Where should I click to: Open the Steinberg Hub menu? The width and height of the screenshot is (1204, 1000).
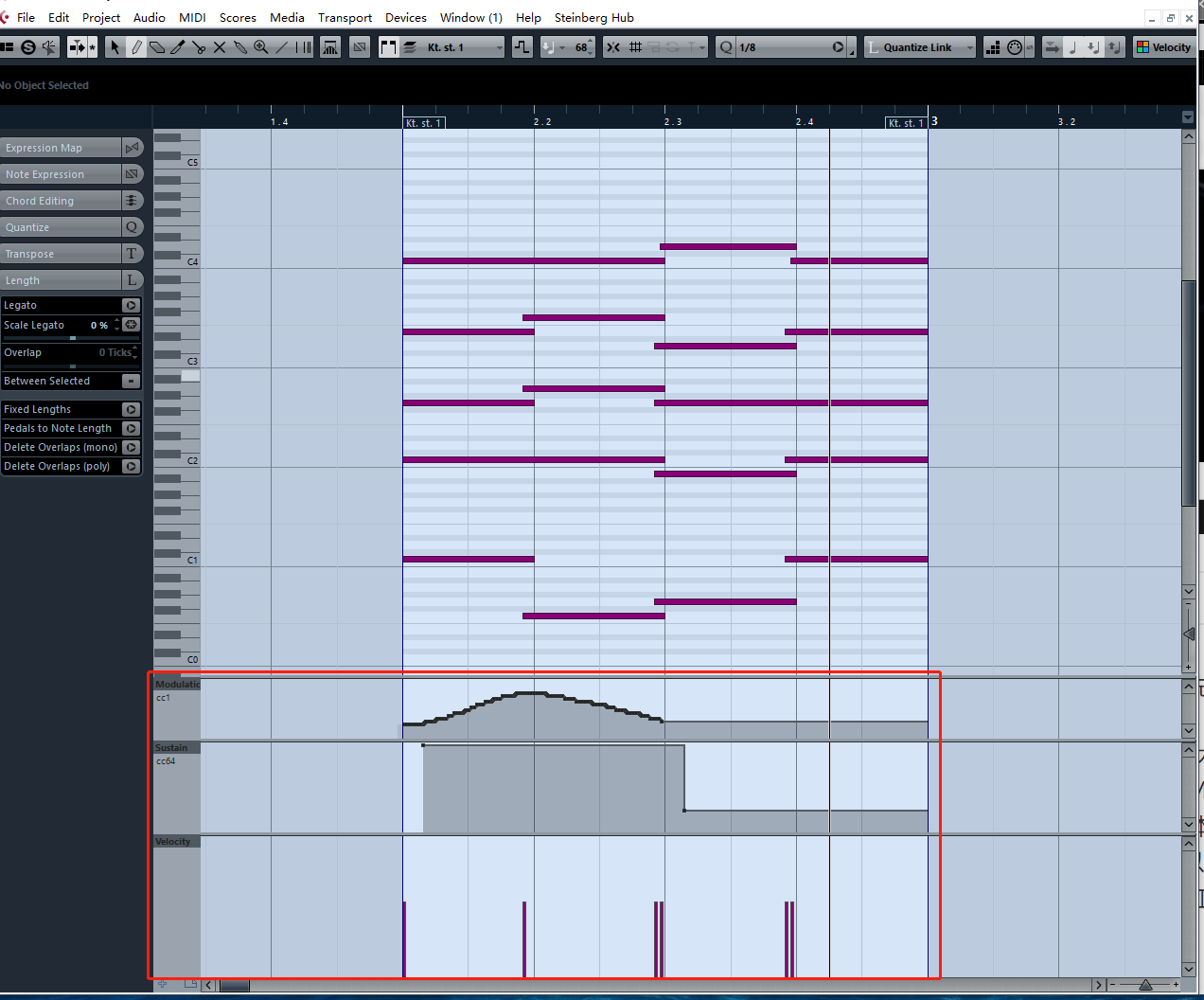coord(594,17)
